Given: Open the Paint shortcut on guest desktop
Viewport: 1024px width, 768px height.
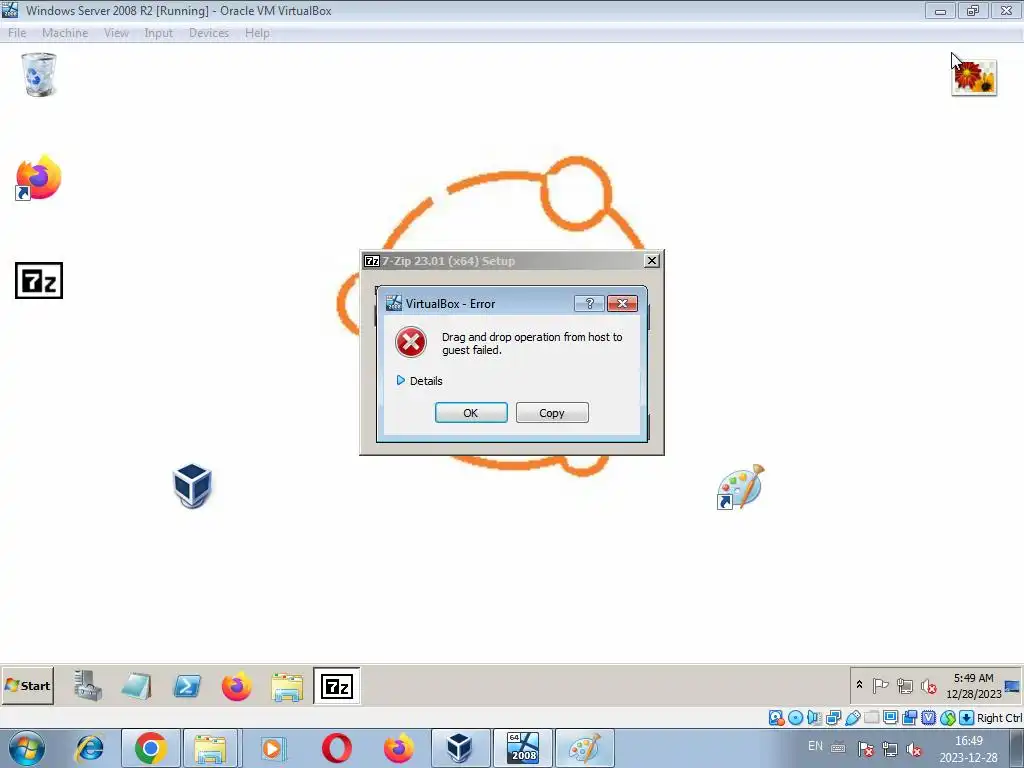Looking at the screenshot, I should point(741,487).
